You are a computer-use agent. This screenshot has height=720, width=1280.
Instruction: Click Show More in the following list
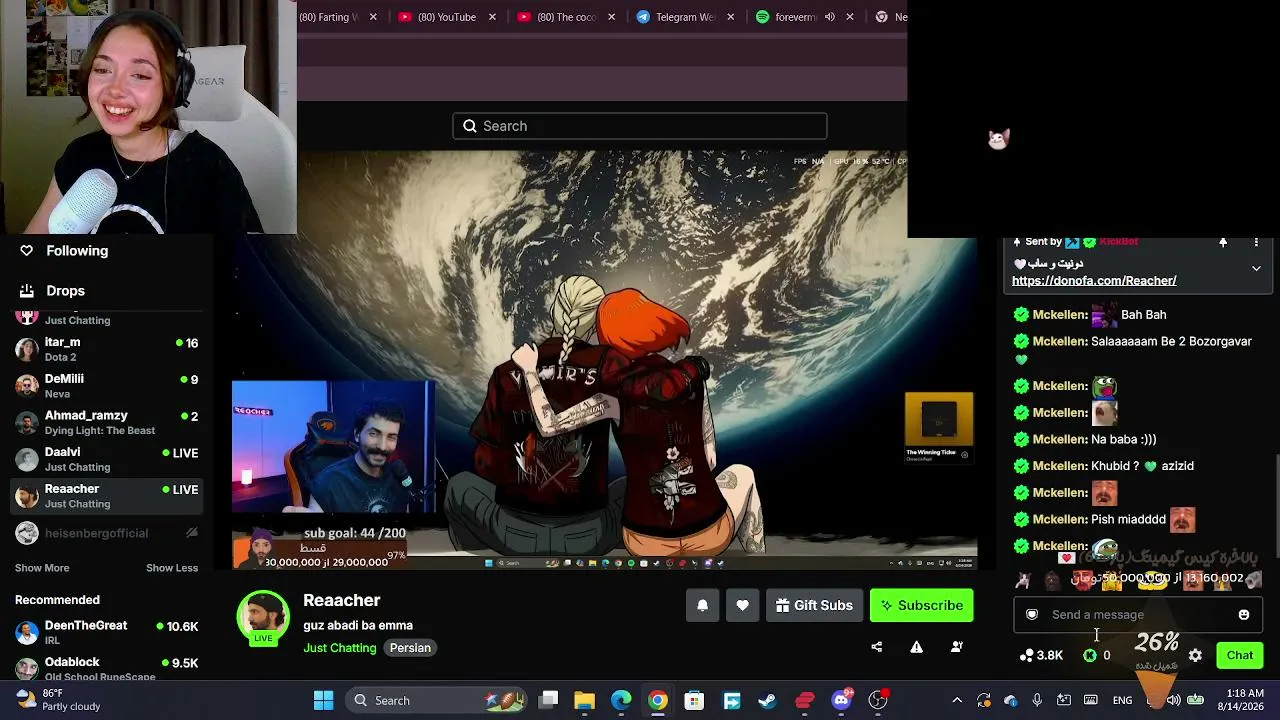point(42,568)
